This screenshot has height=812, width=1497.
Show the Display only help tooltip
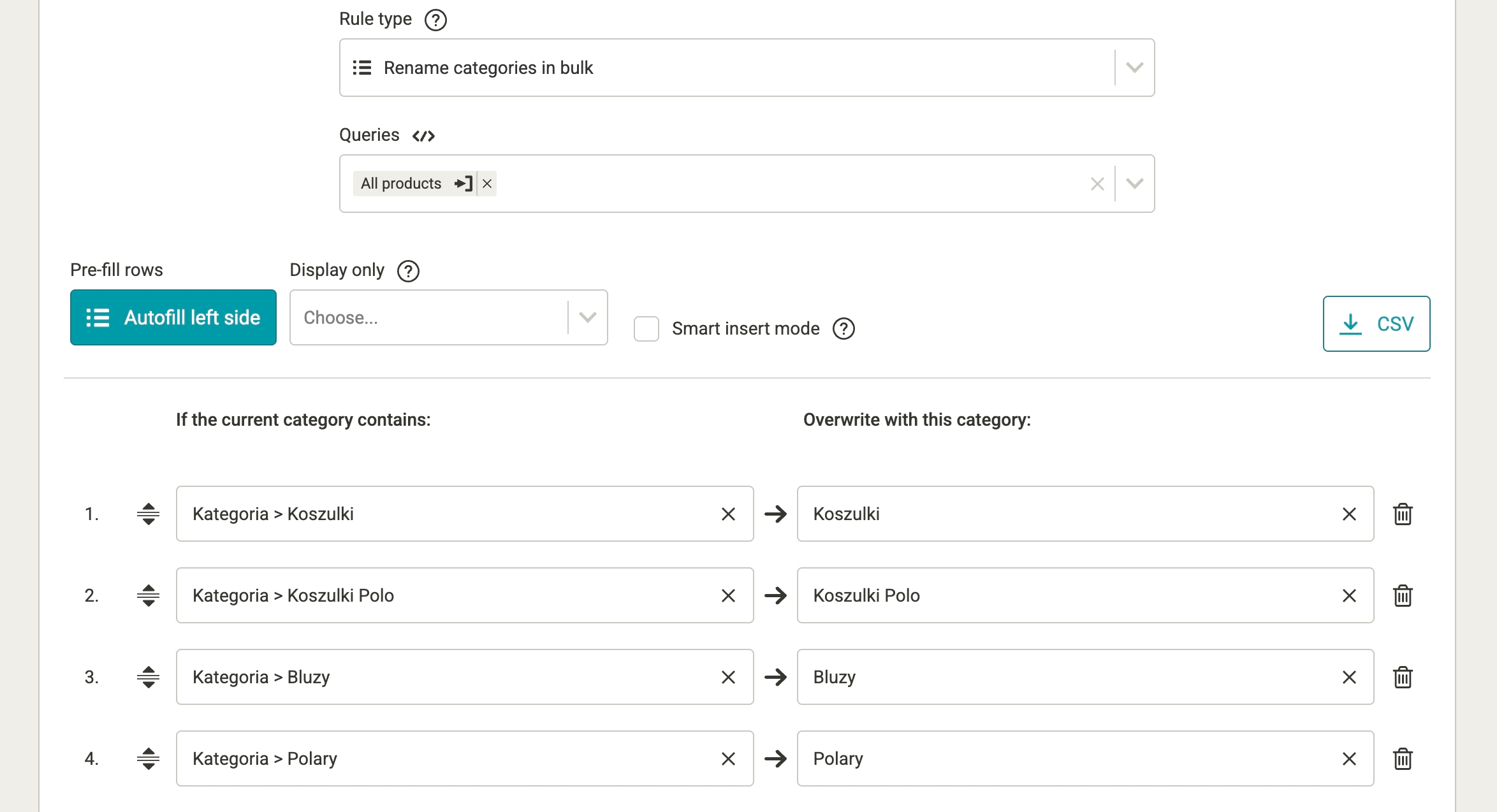pyautogui.click(x=408, y=271)
